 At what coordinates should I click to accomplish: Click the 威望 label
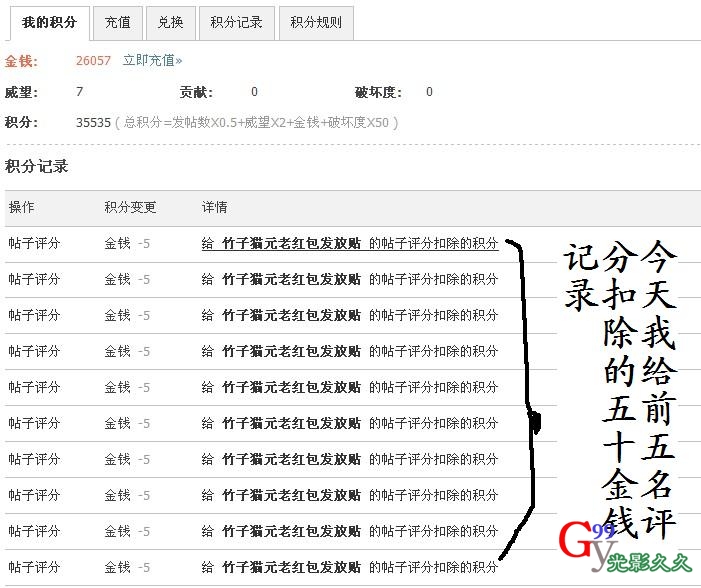21,93
